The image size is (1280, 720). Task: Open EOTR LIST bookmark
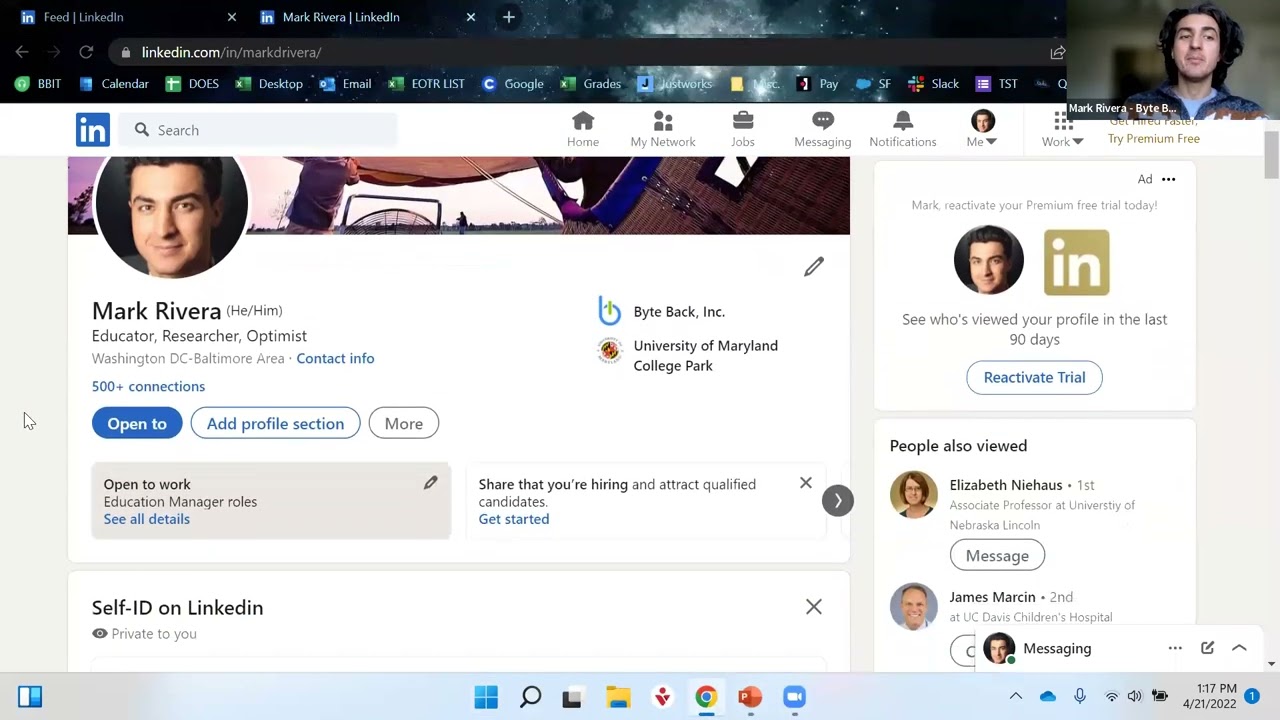(x=426, y=84)
